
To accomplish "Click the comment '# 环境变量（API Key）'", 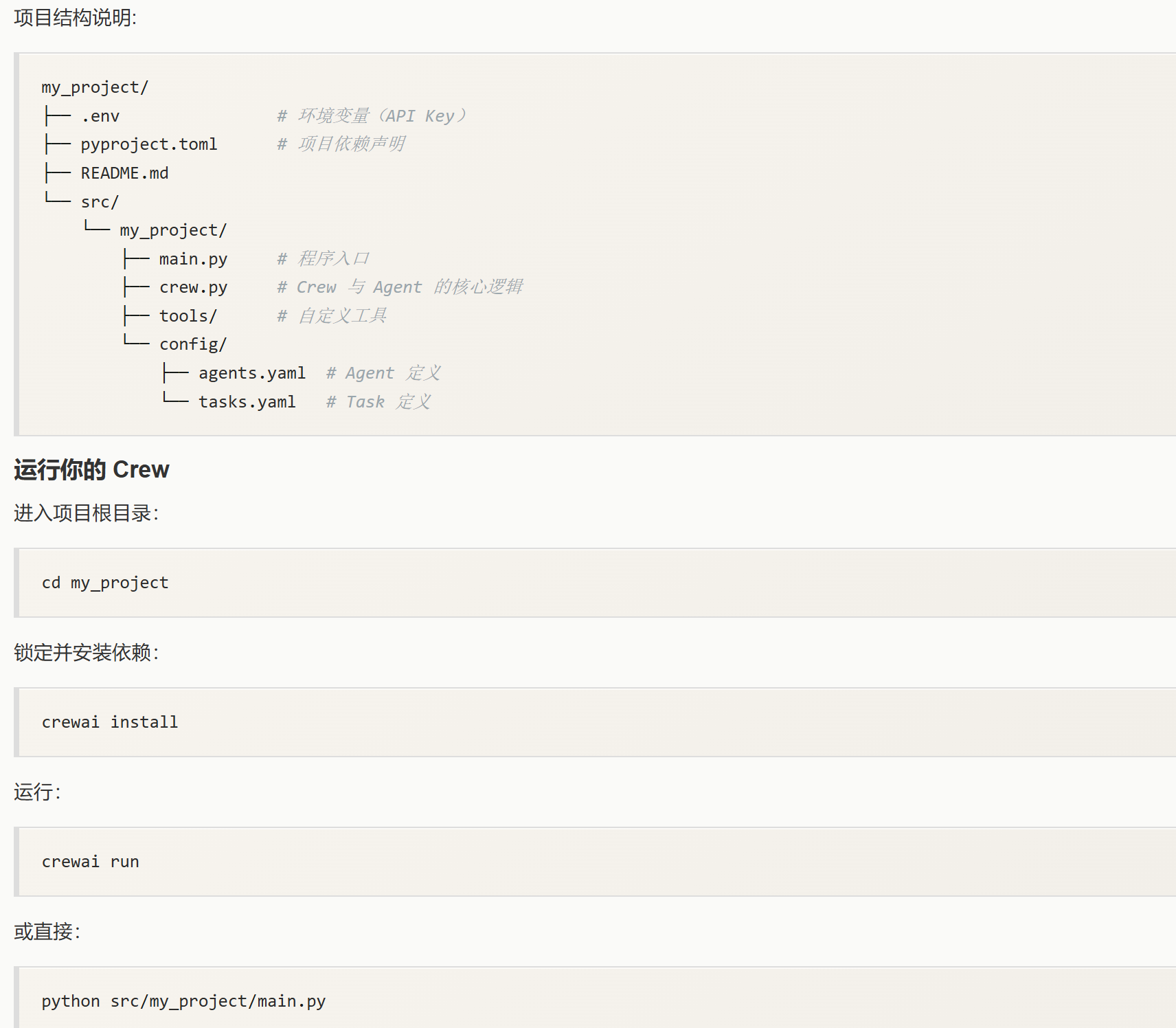I will tap(372, 115).
